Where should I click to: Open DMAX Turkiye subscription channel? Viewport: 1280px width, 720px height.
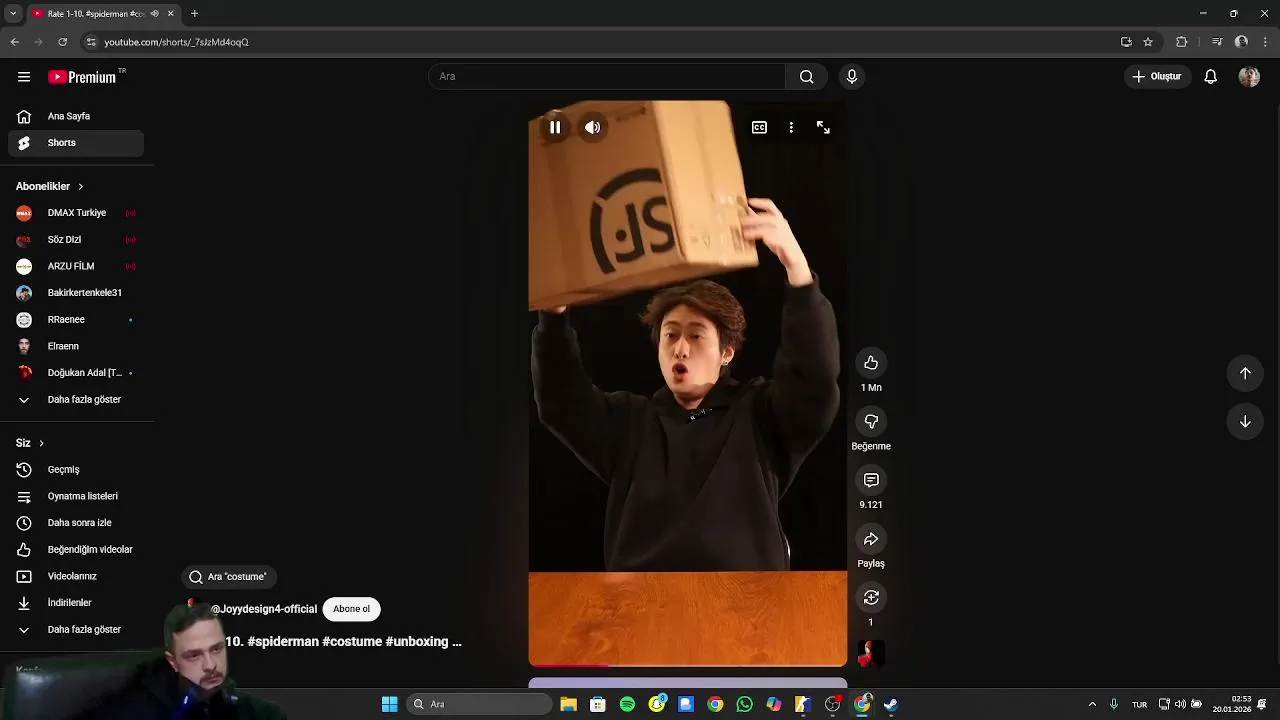tap(76, 213)
